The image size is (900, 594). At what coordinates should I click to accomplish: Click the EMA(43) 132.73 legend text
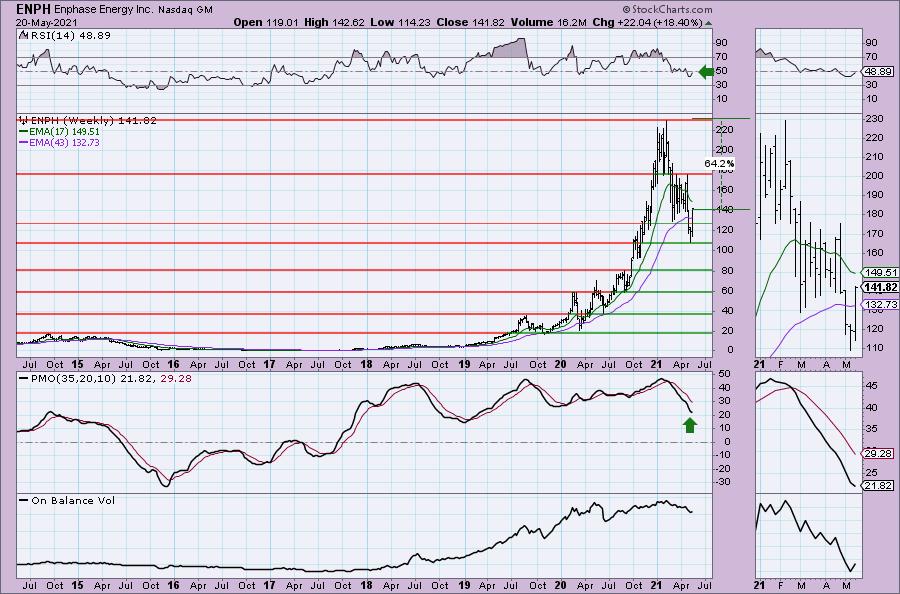[65, 142]
